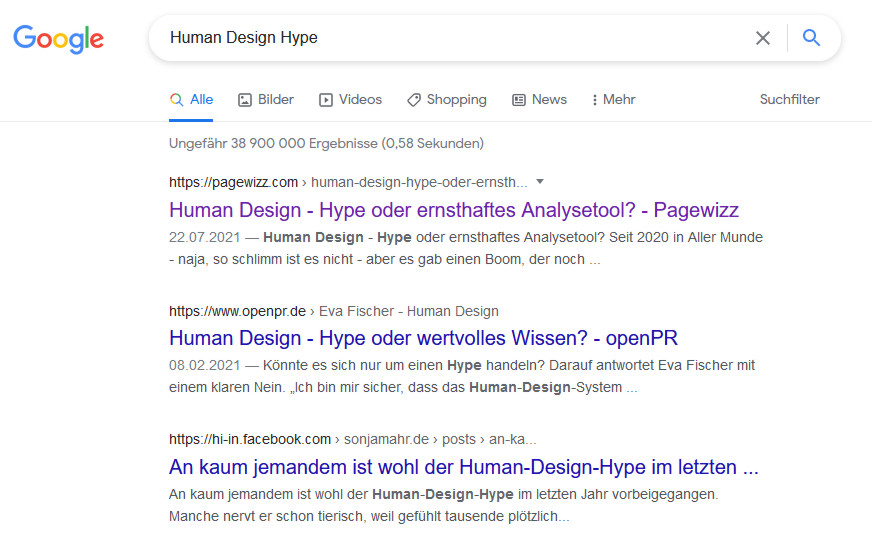Screen dimensions: 872x543
Task: Click the hi-in.facebook.com breadcrumb URL
Action: click(x=250, y=439)
